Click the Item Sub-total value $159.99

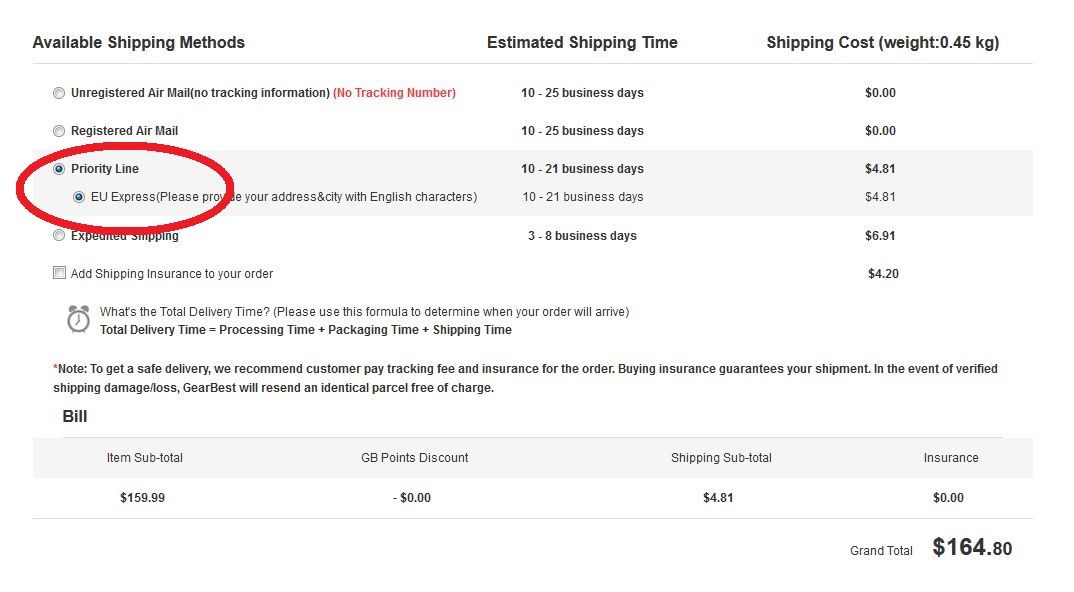pos(142,498)
